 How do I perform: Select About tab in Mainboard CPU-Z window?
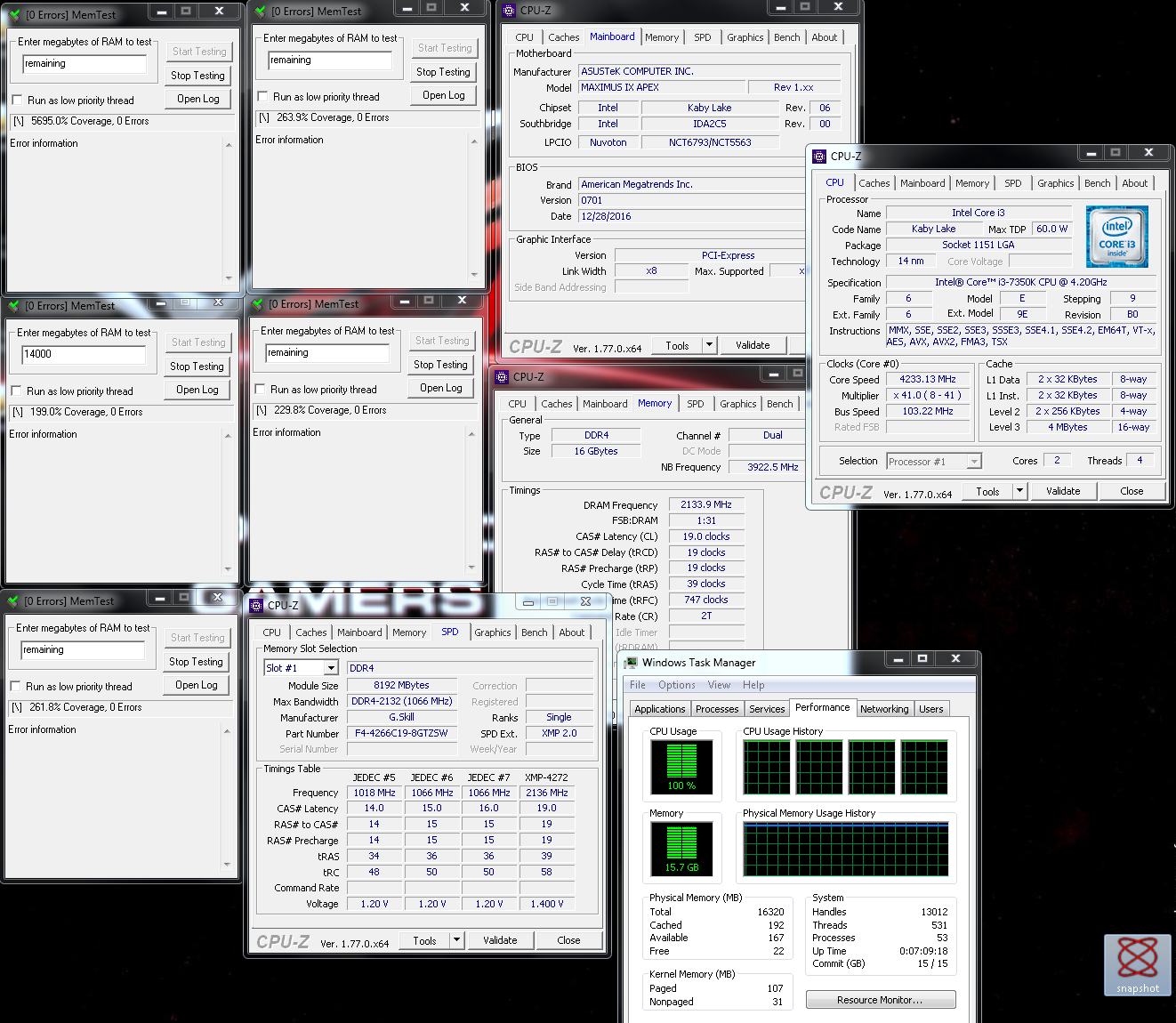tap(824, 37)
